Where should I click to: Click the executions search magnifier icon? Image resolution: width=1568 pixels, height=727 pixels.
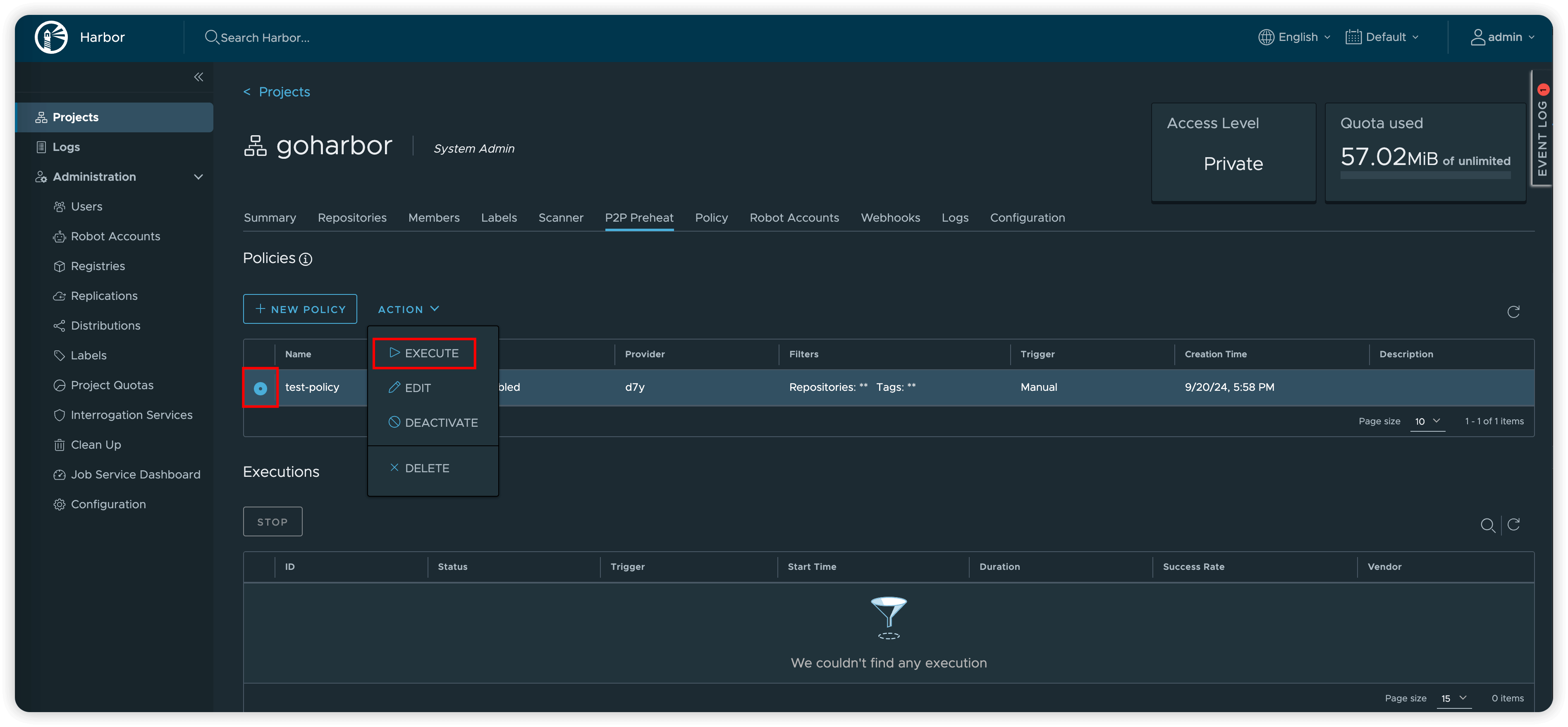coord(1487,525)
